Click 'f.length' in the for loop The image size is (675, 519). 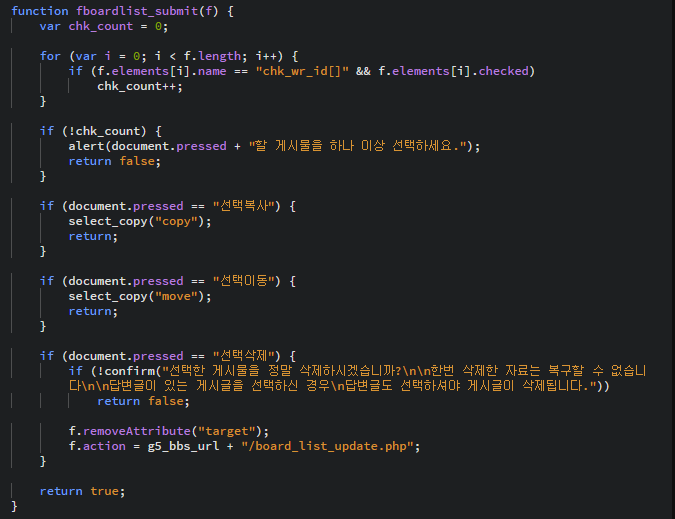click(x=212, y=56)
